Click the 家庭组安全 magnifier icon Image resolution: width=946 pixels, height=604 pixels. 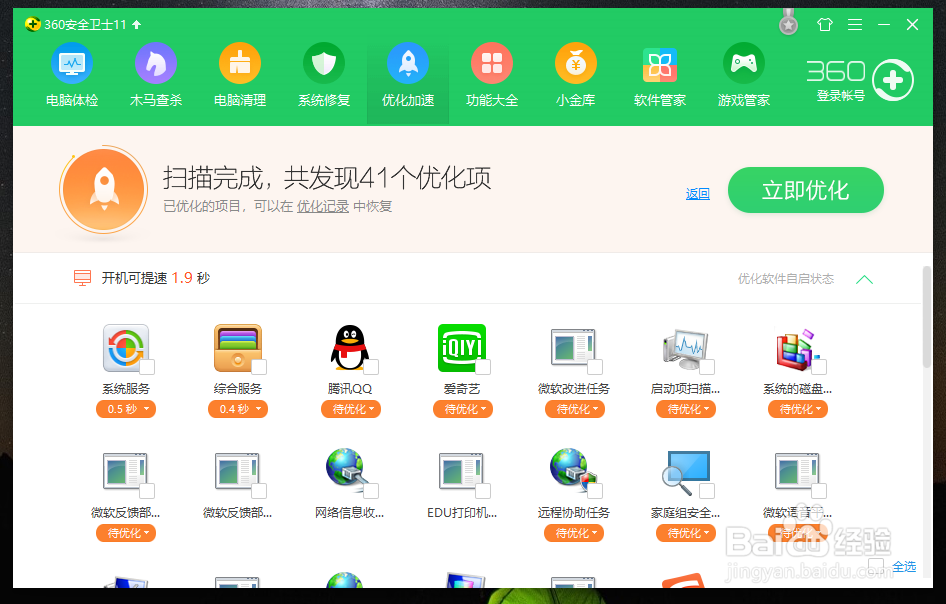(687, 472)
